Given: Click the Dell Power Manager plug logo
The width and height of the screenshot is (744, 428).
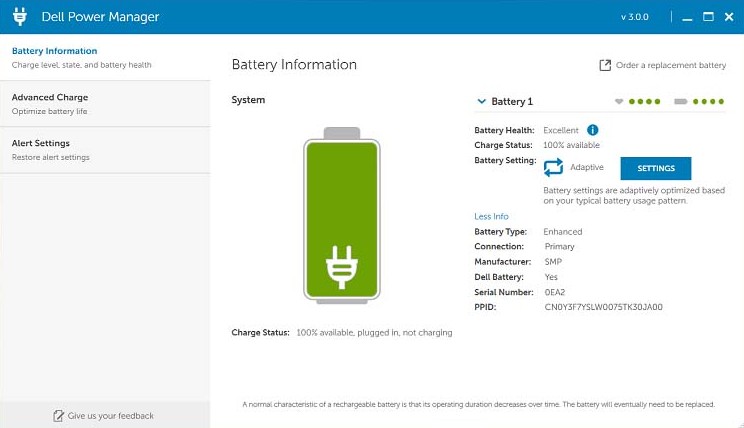Looking at the screenshot, I should (19, 17).
